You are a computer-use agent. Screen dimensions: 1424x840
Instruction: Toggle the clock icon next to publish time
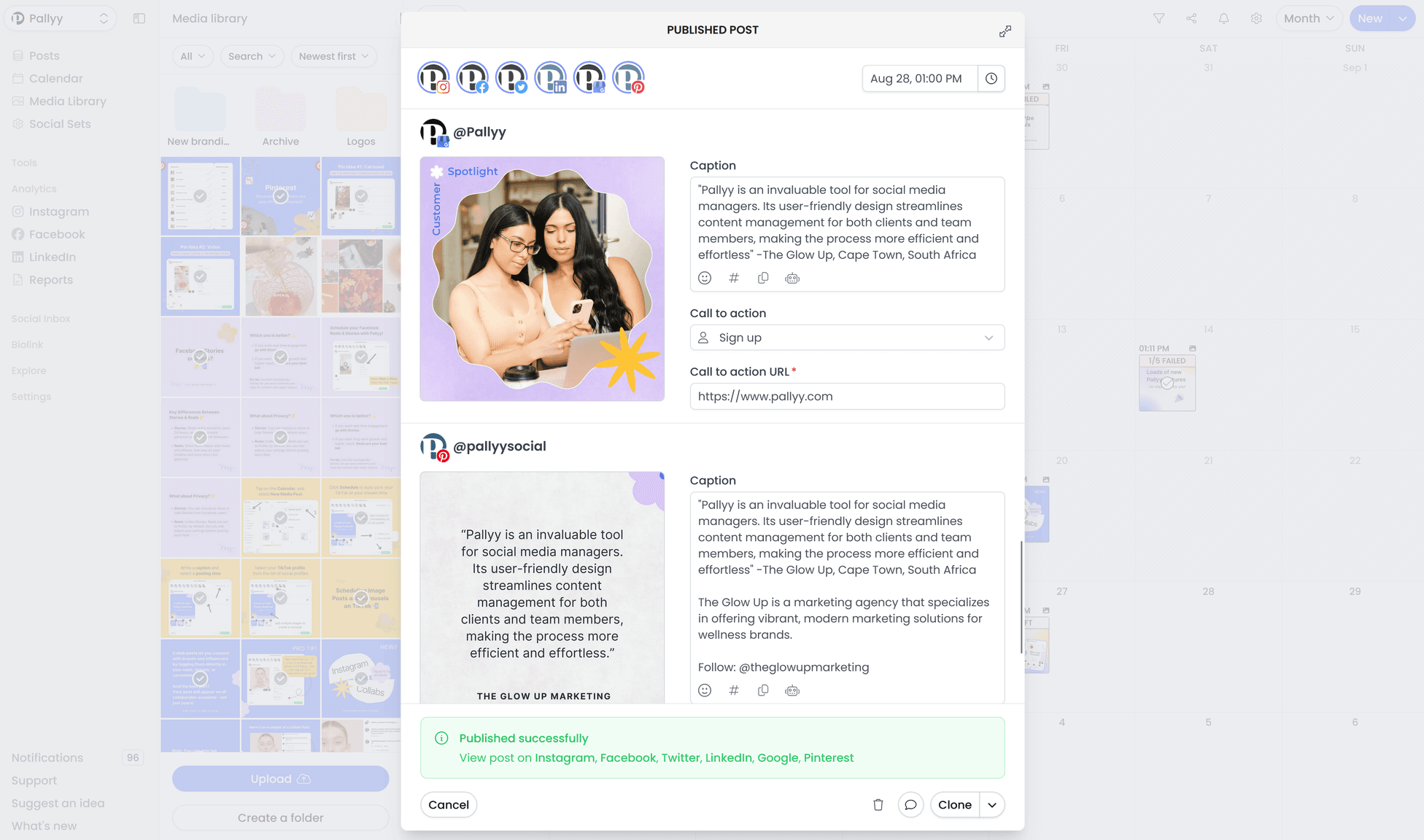[991, 78]
